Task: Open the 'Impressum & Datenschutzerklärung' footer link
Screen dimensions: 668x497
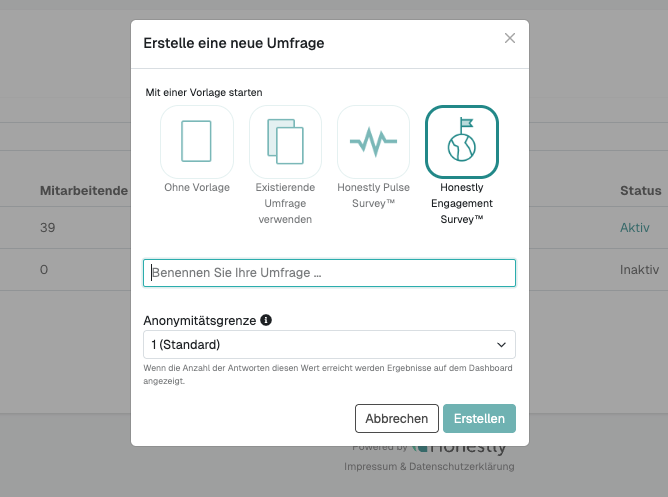Action: (x=430, y=467)
